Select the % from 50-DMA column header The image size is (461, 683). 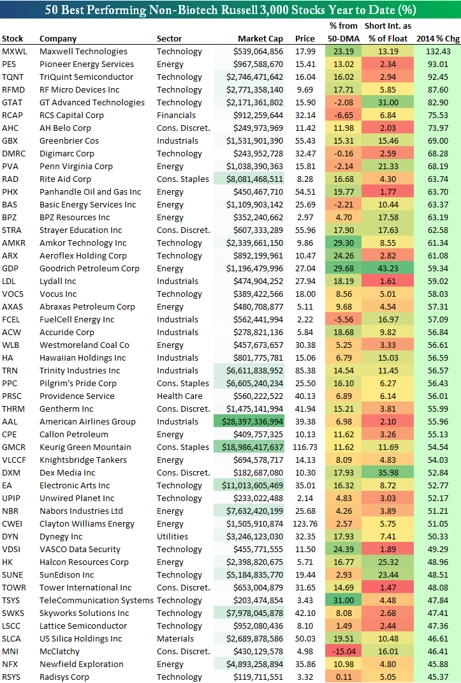(x=343, y=32)
